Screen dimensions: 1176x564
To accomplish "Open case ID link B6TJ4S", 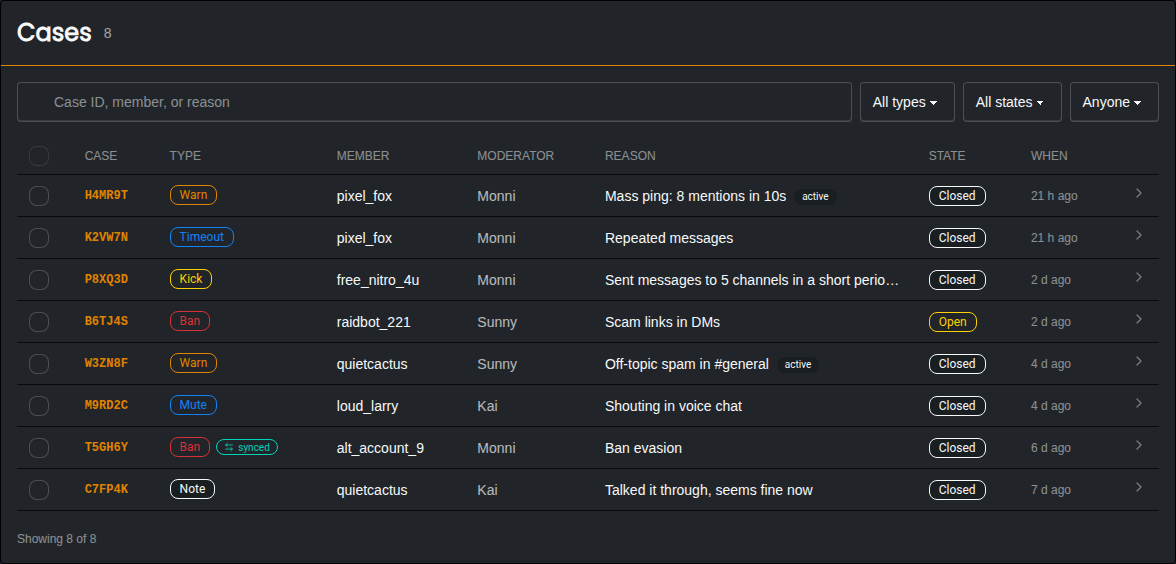I will [106, 321].
